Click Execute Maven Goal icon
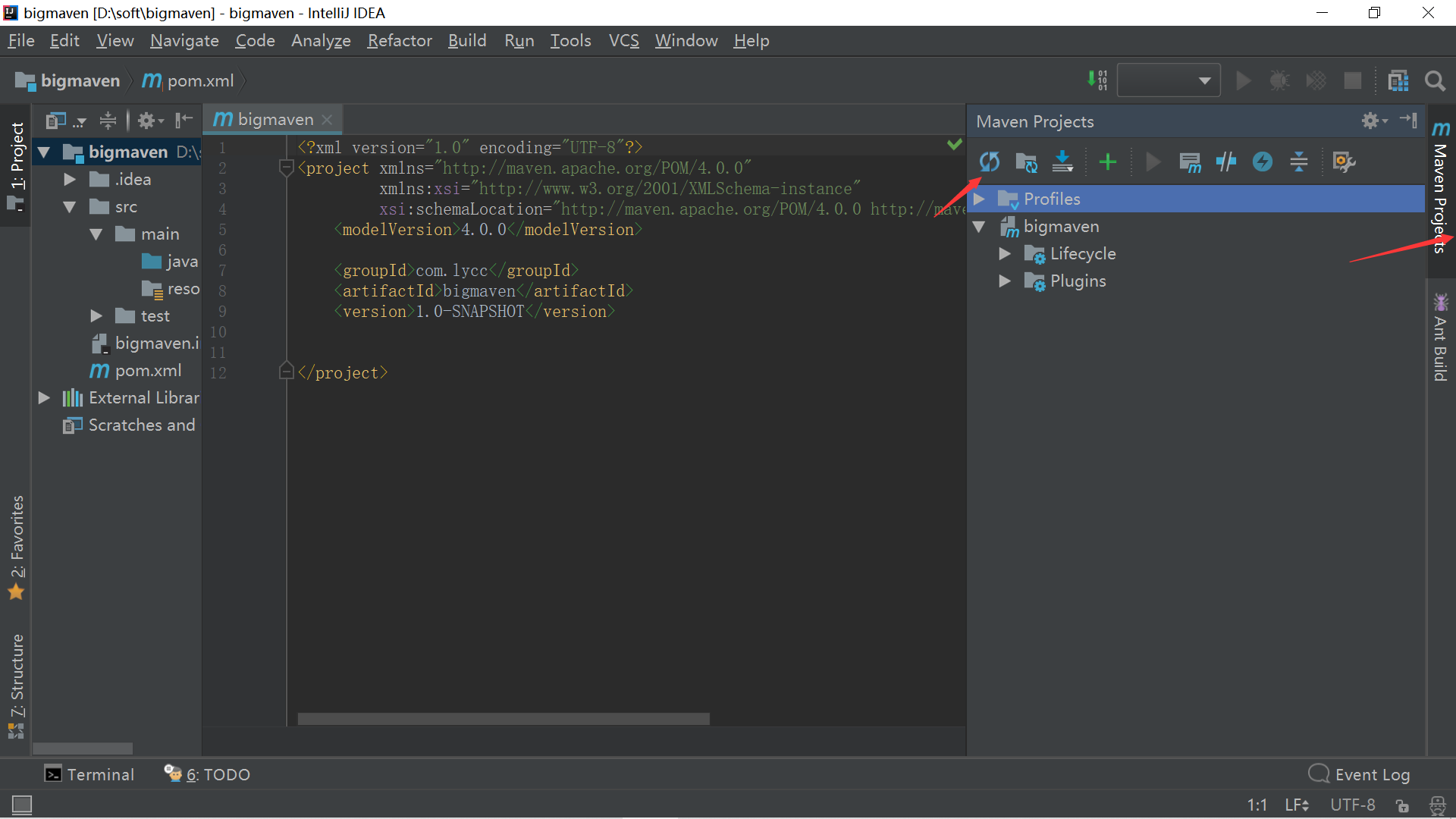Image resolution: width=1456 pixels, height=819 pixels. click(x=1189, y=162)
